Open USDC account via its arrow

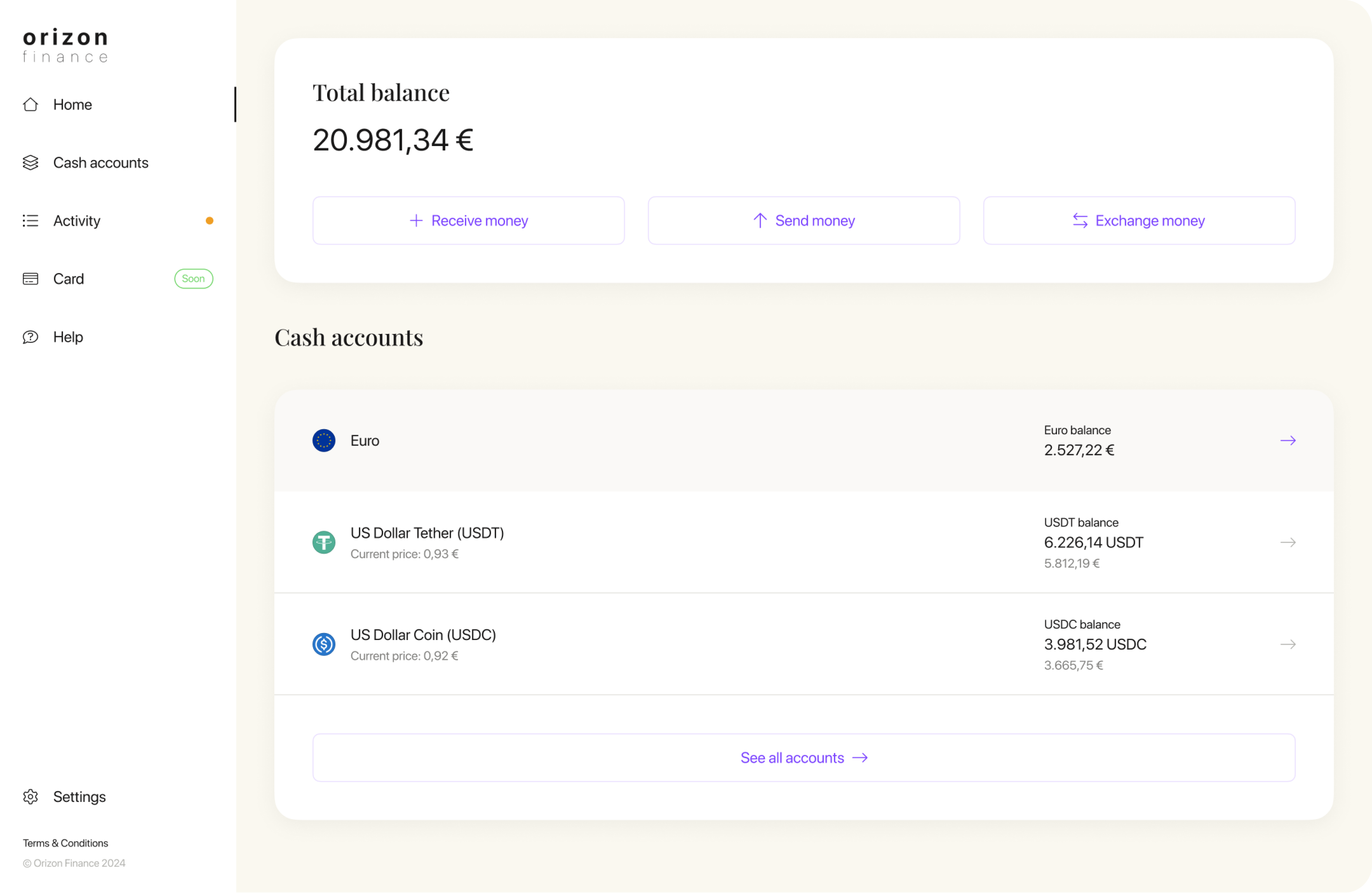coord(1288,645)
